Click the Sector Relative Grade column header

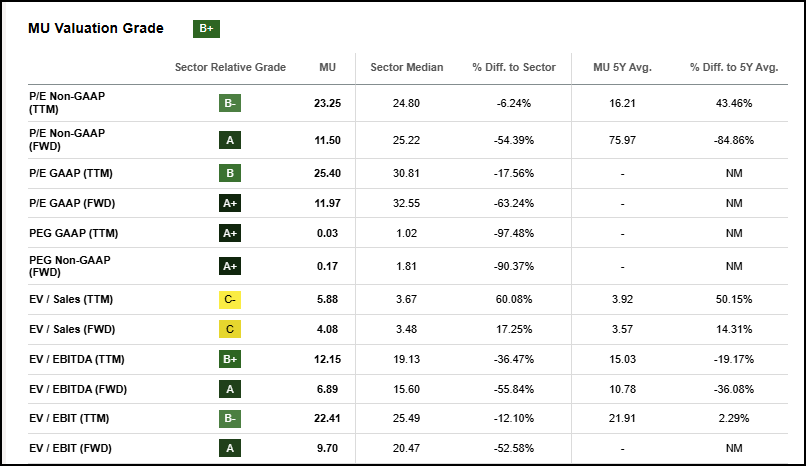(230, 68)
